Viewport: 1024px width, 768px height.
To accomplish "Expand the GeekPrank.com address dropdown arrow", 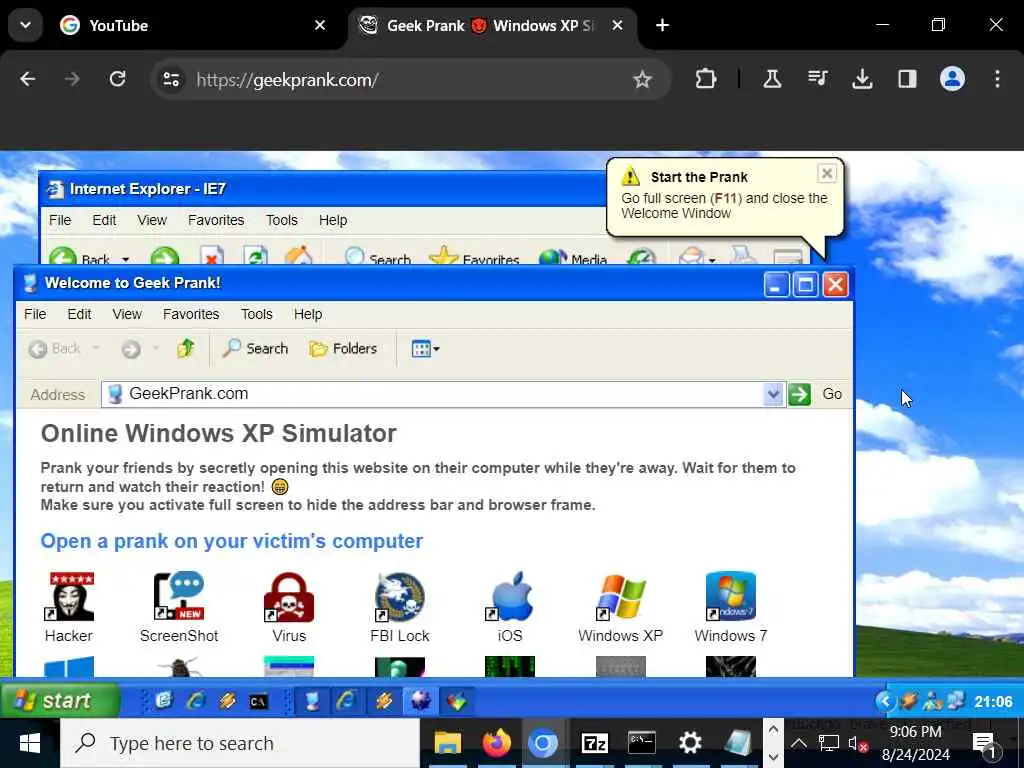I will [773, 394].
